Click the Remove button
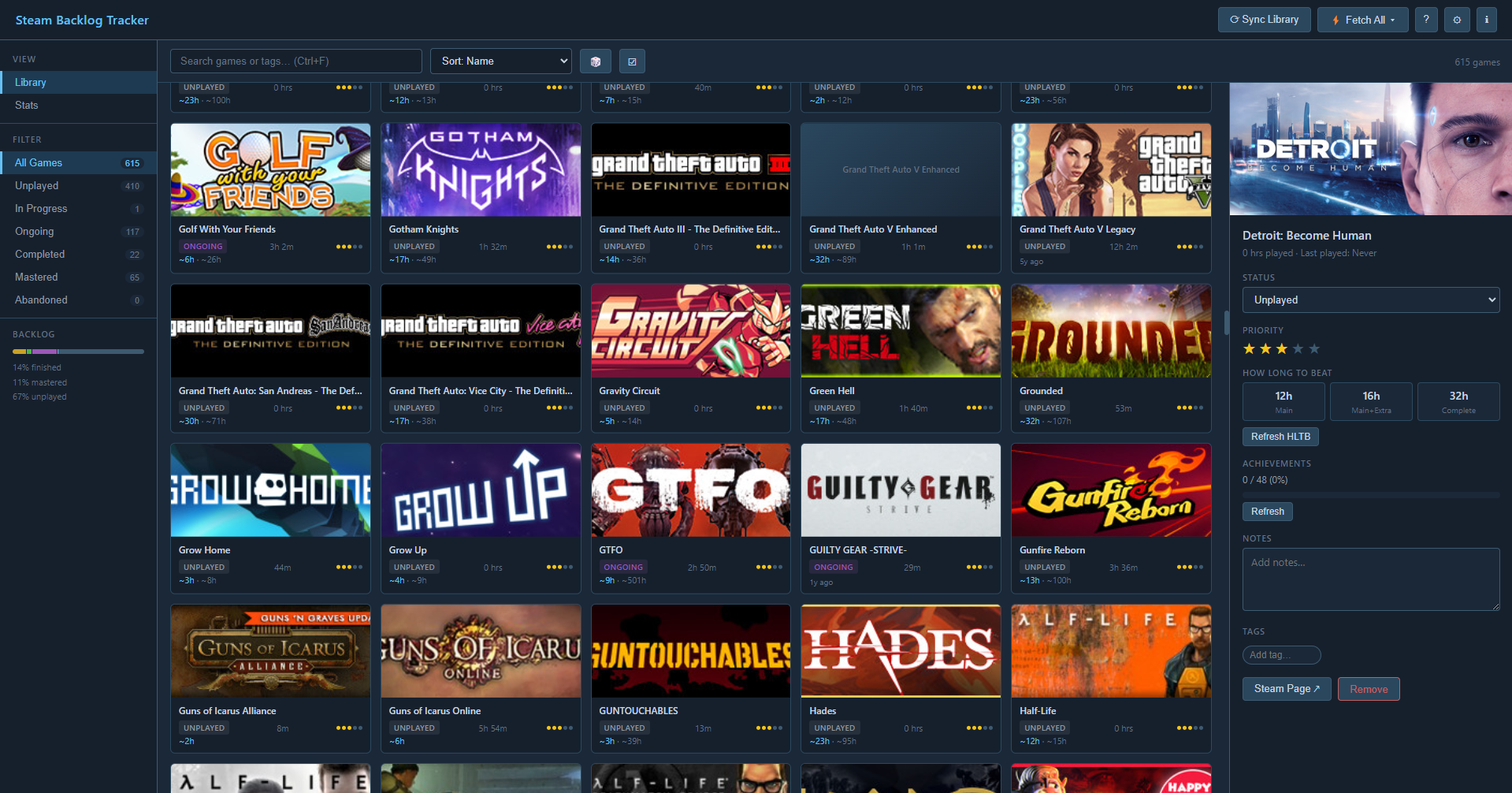 [1369, 689]
